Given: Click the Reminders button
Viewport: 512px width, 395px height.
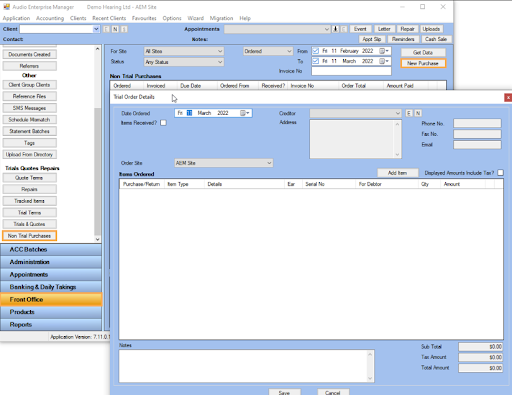Looking at the screenshot, I should pos(403,39).
